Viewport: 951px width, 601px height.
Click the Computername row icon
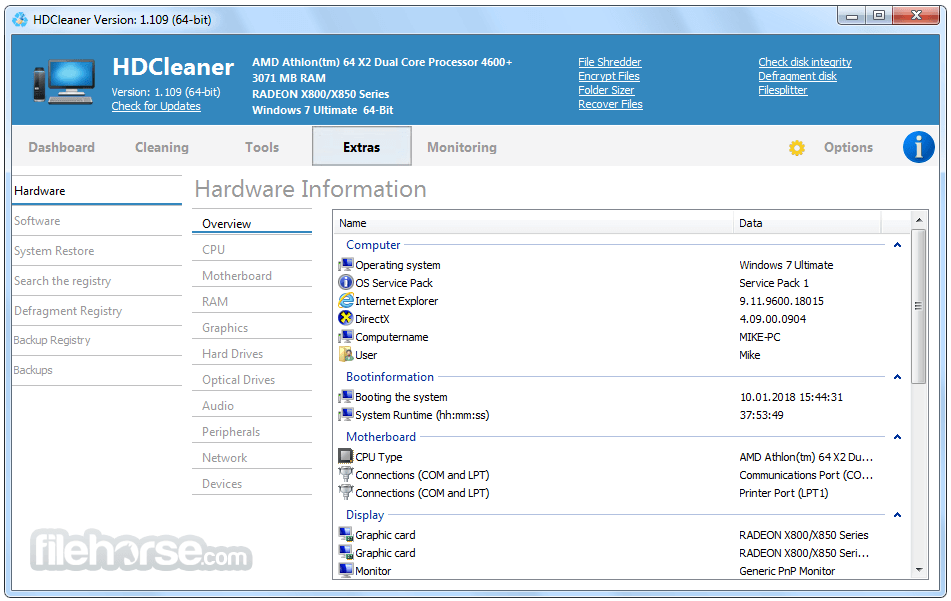pos(346,337)
